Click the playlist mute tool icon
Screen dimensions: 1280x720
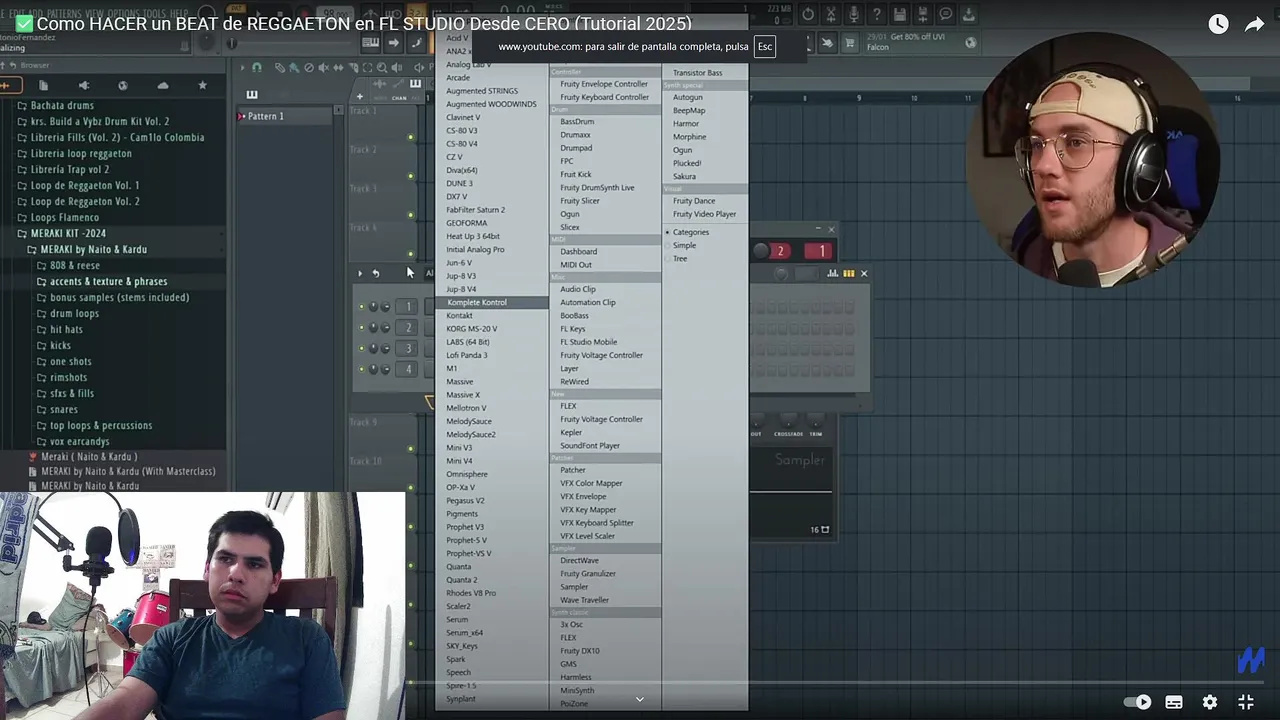pos(324,68)
